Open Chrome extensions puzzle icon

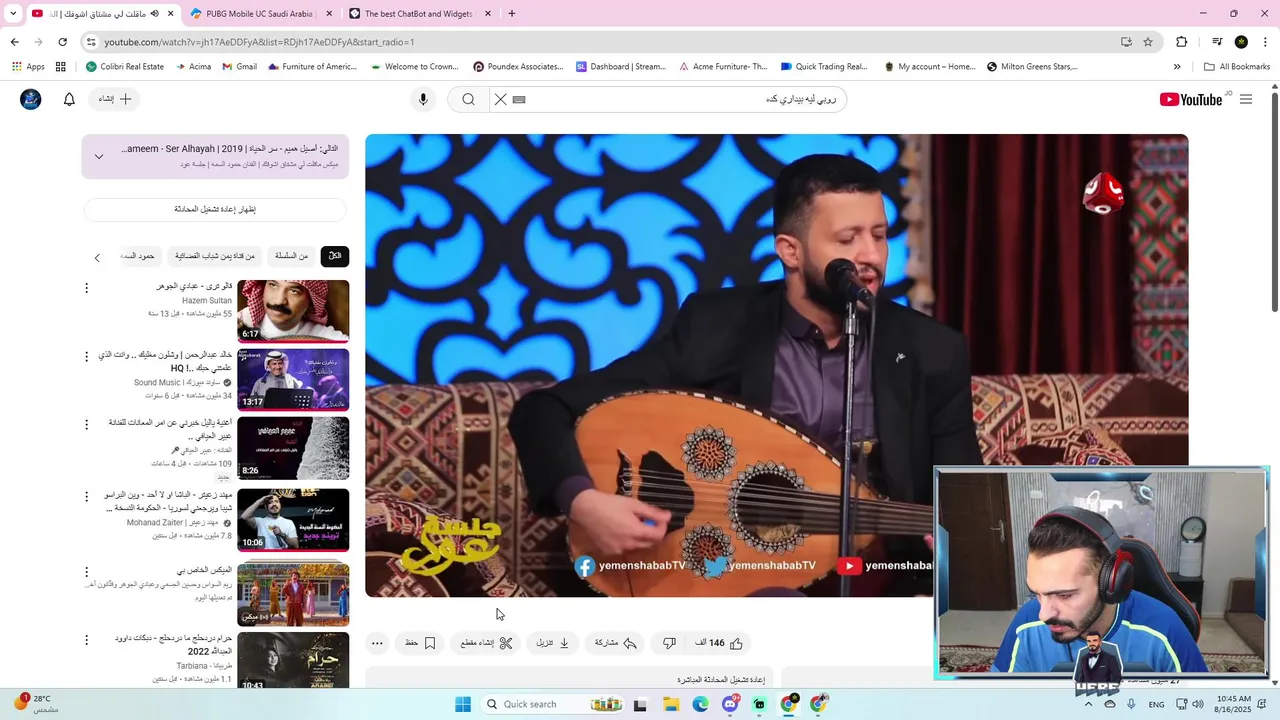pyautogui.click(x=1182, y=42)
